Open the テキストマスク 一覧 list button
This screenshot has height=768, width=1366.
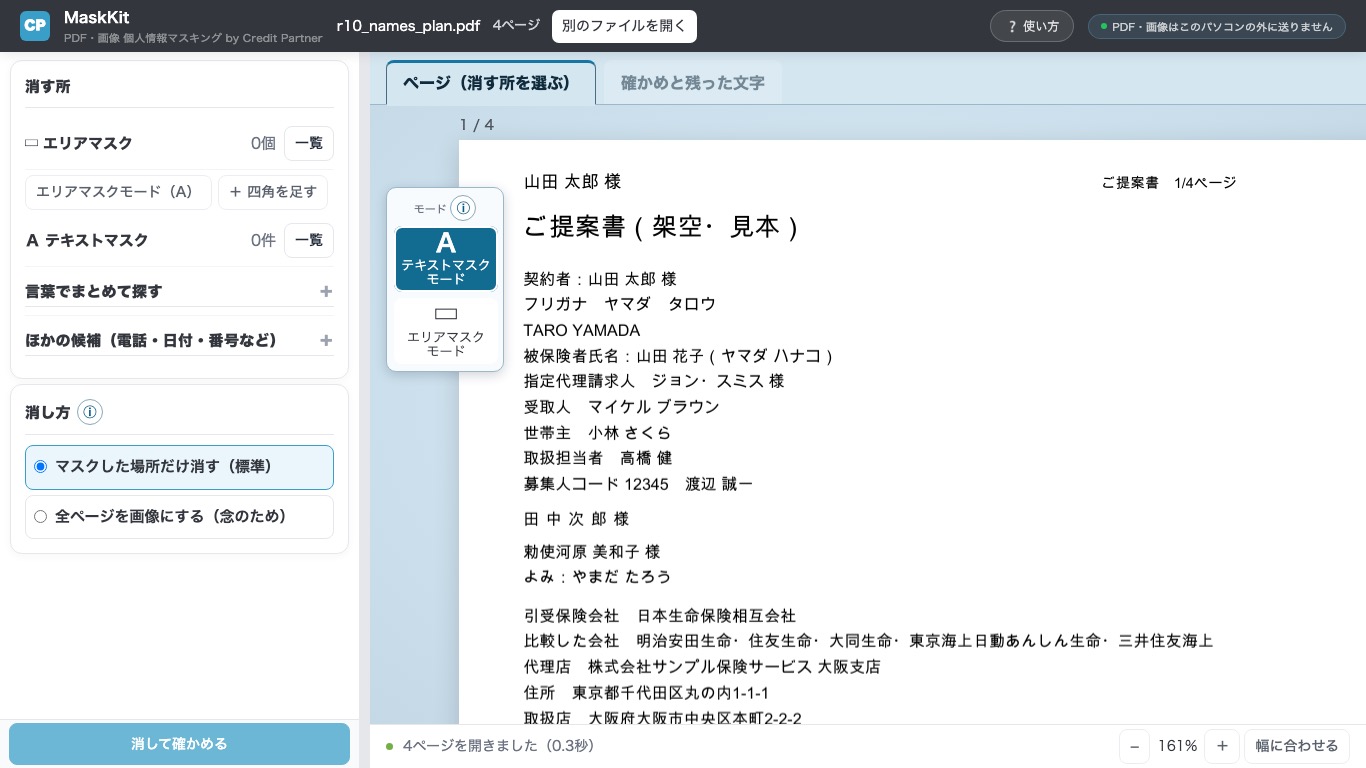point(309,240)
